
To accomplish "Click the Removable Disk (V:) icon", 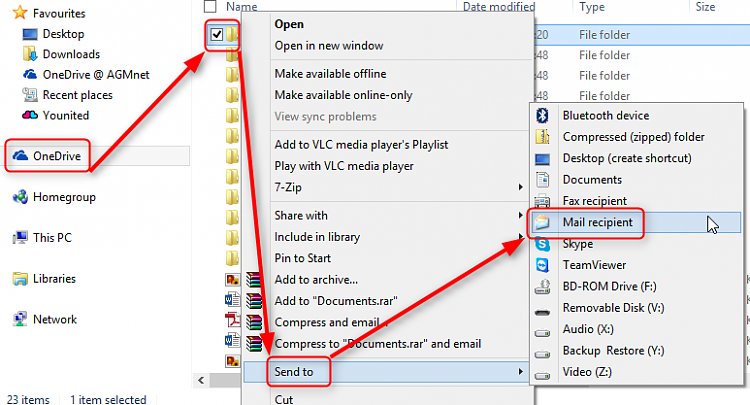I will [542, 312].
